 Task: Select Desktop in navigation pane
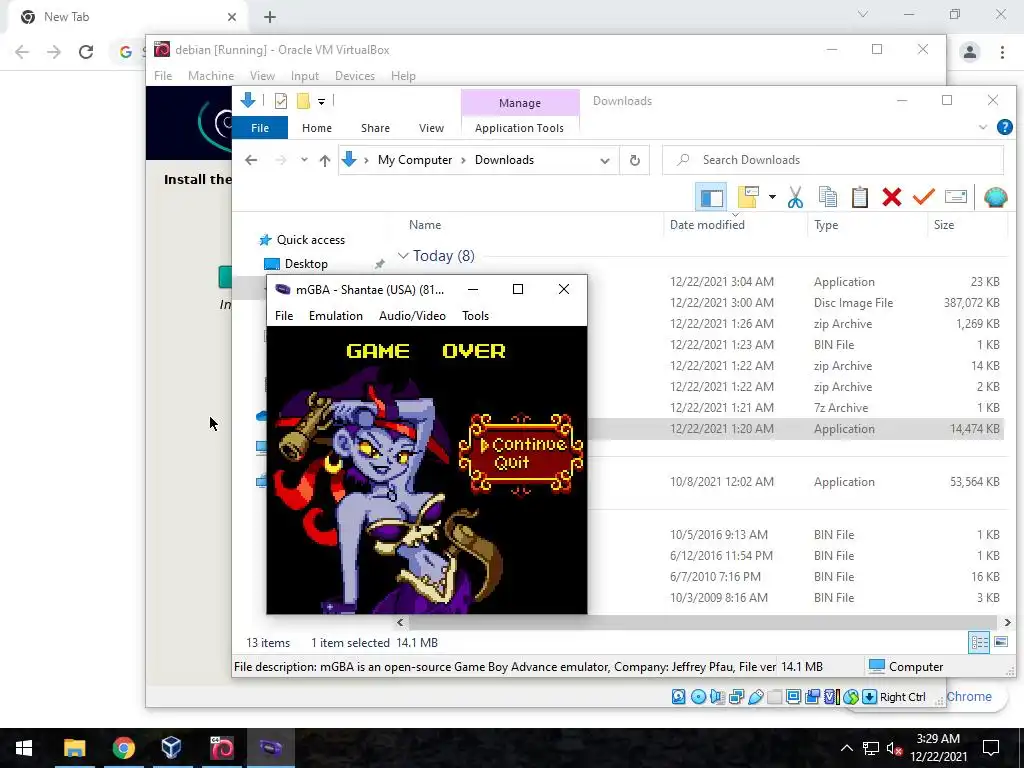tap(296, 264)
